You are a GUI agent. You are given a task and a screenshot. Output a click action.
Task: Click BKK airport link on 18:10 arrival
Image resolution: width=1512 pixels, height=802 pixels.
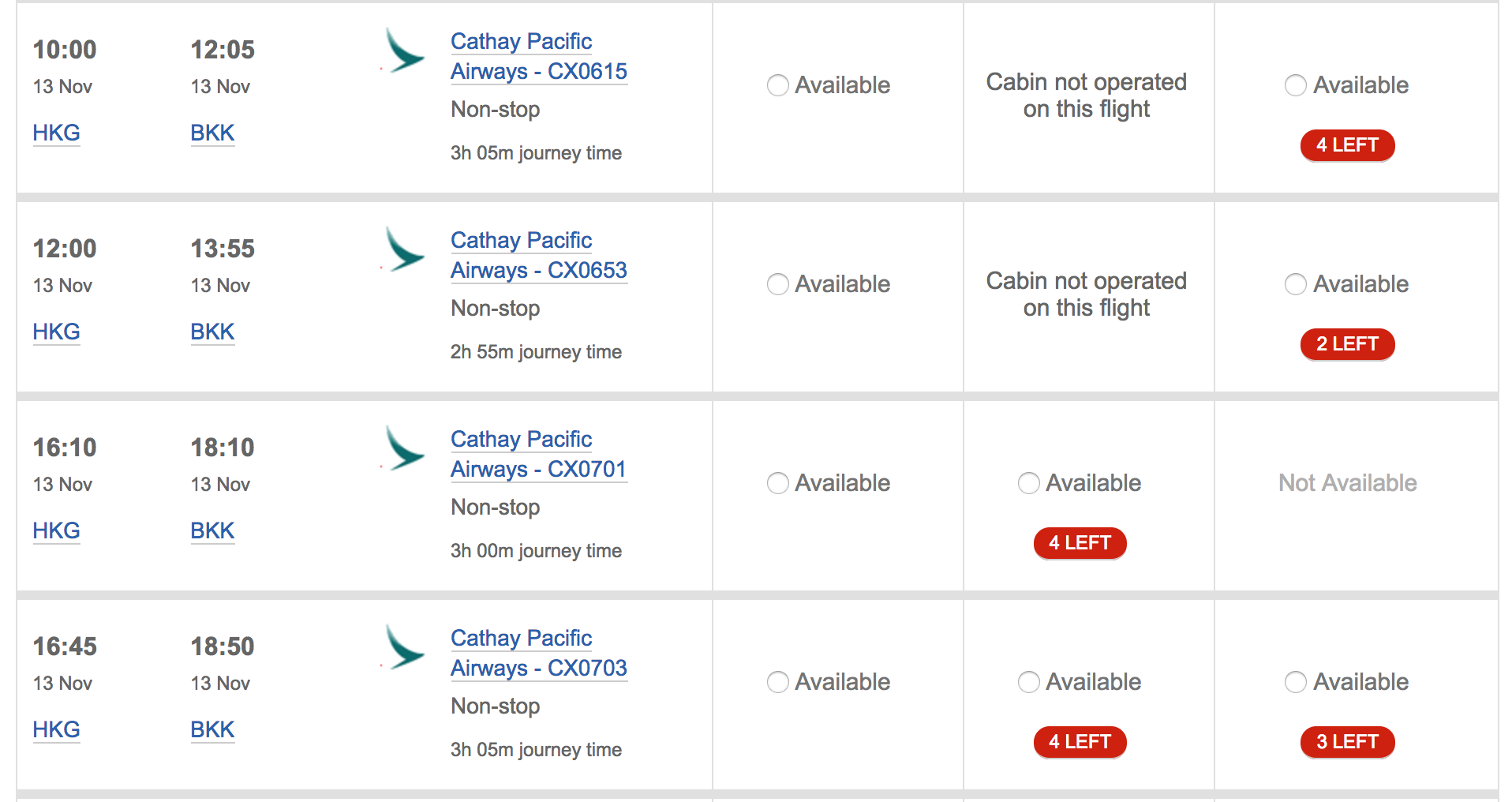212,530
